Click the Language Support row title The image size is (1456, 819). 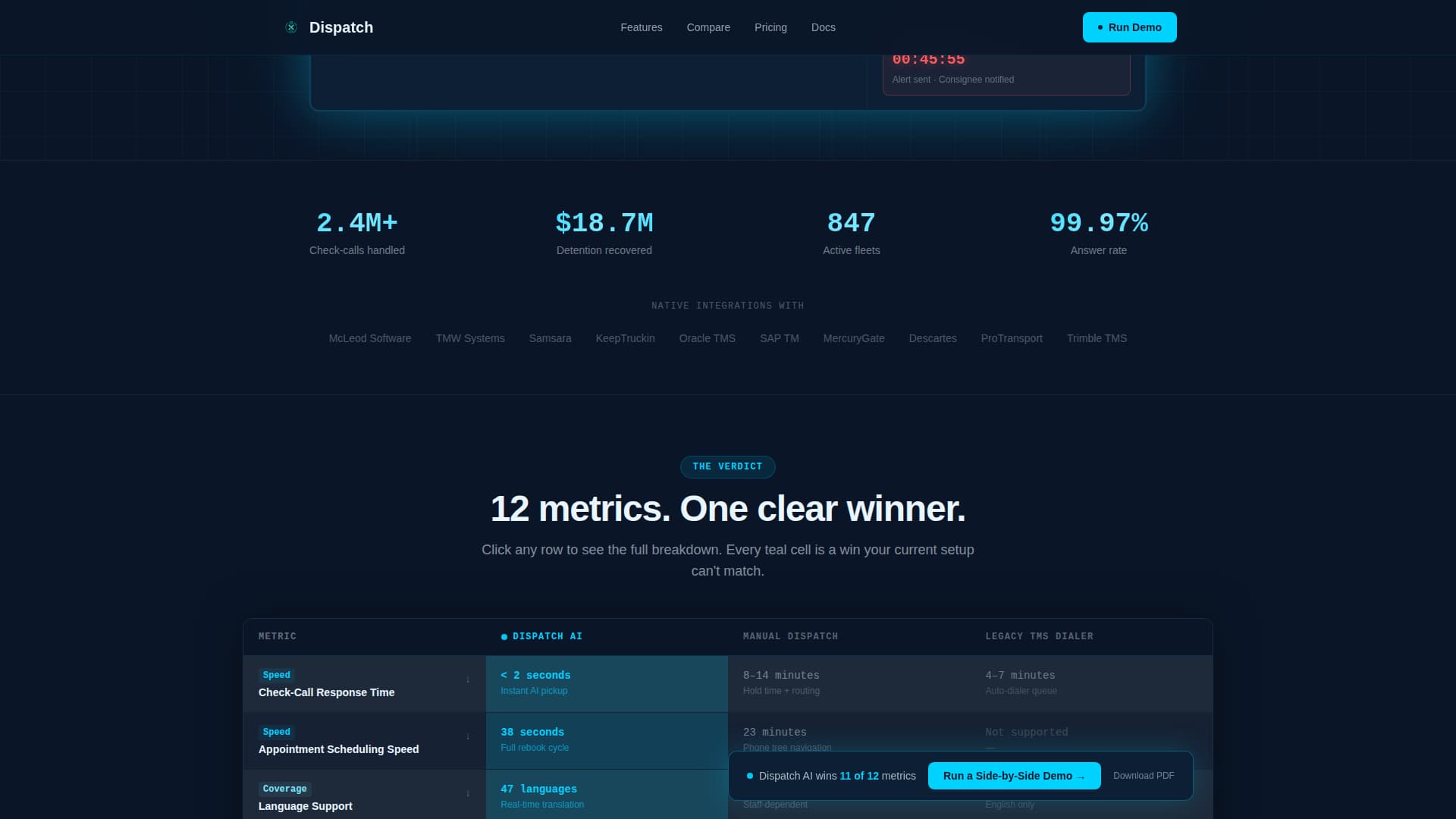point(305,806)
